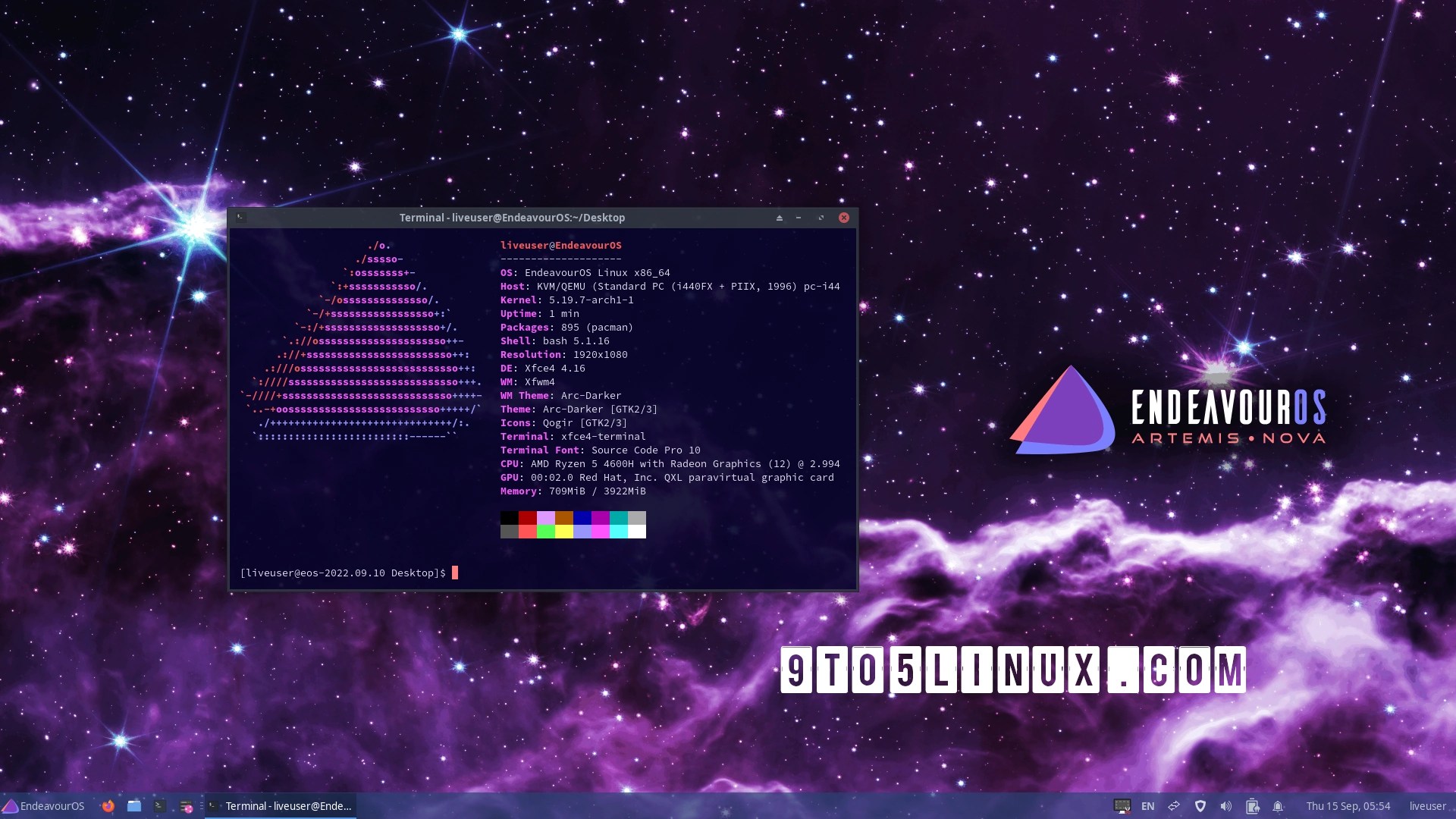Roll up terminal window with shade button
1456x819 pixels.
[779, 218]
